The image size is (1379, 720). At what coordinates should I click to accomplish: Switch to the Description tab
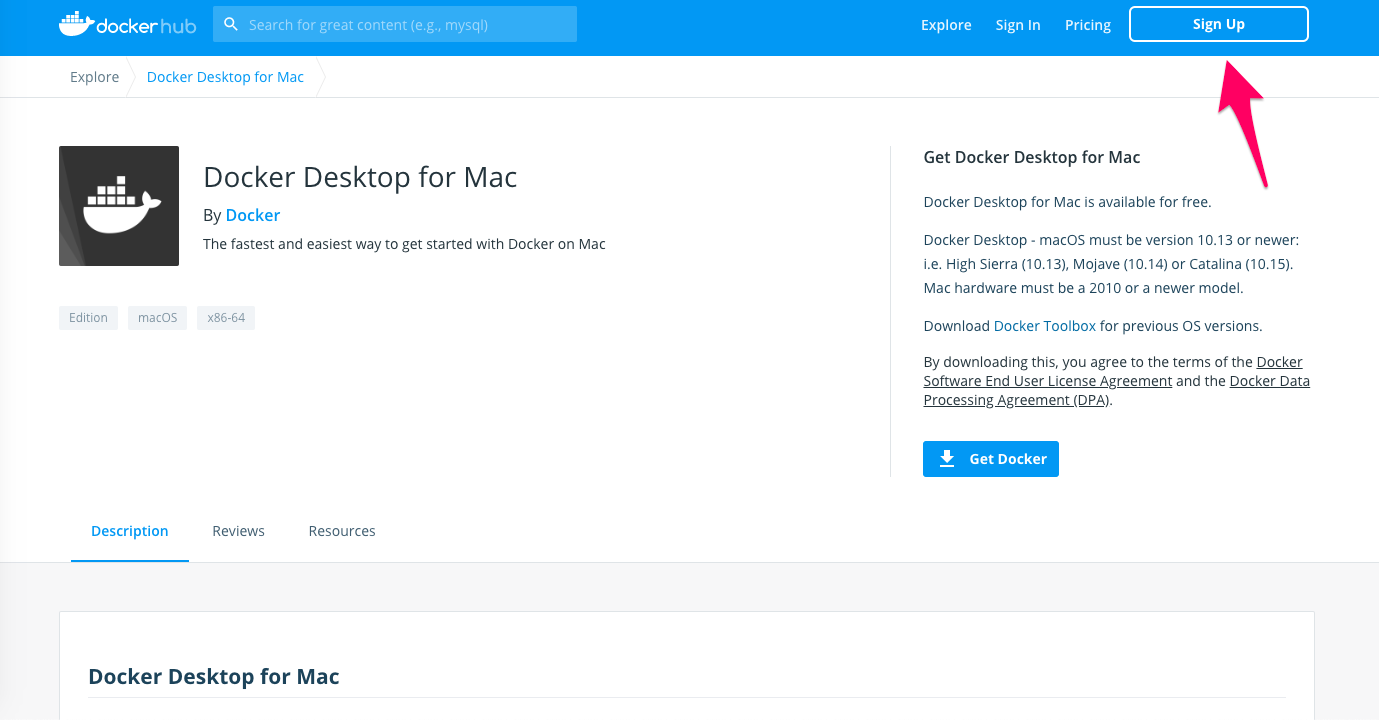tap(130, 531)
